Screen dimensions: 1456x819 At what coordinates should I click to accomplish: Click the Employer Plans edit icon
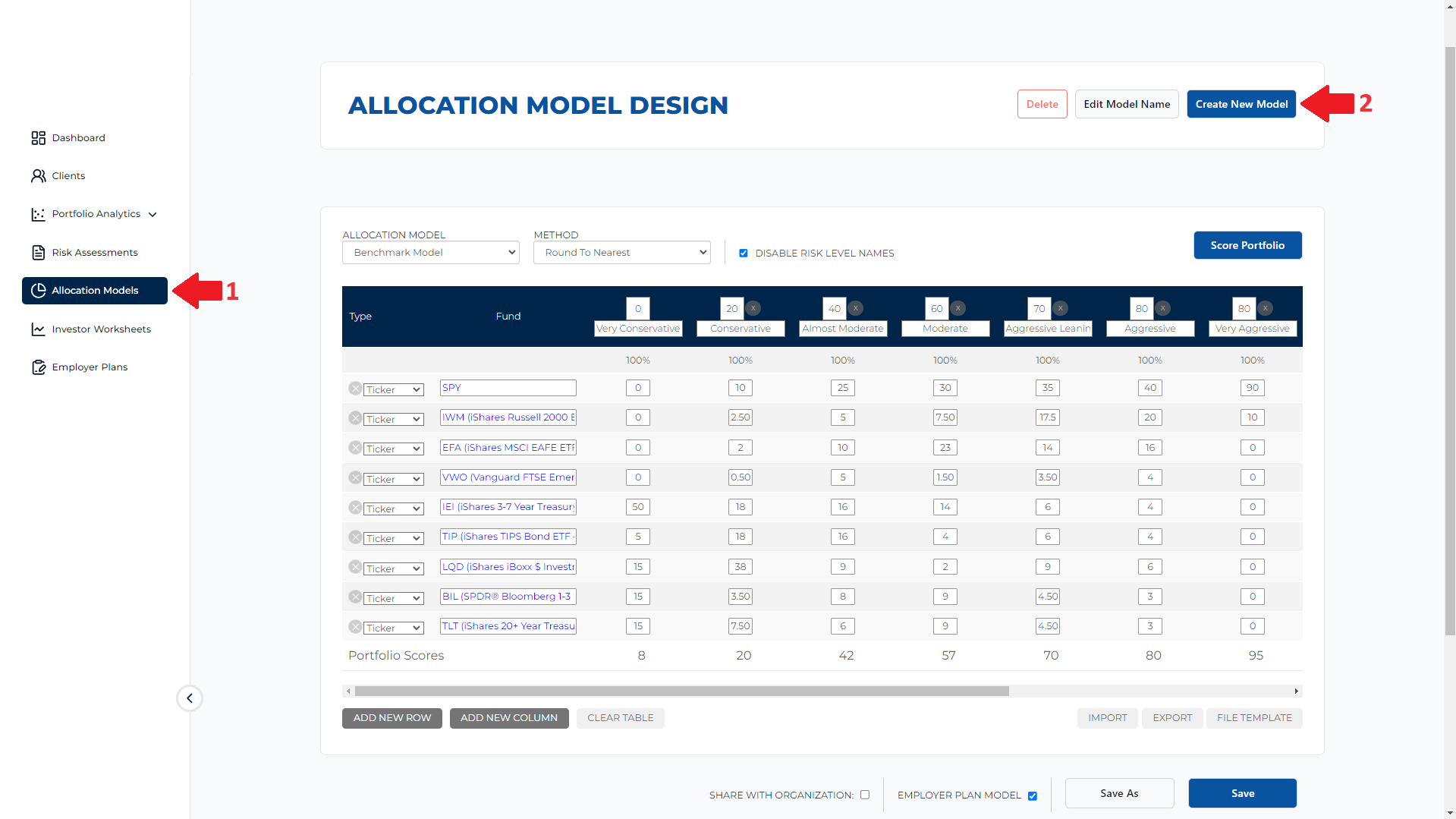click(x=38, y=367)
